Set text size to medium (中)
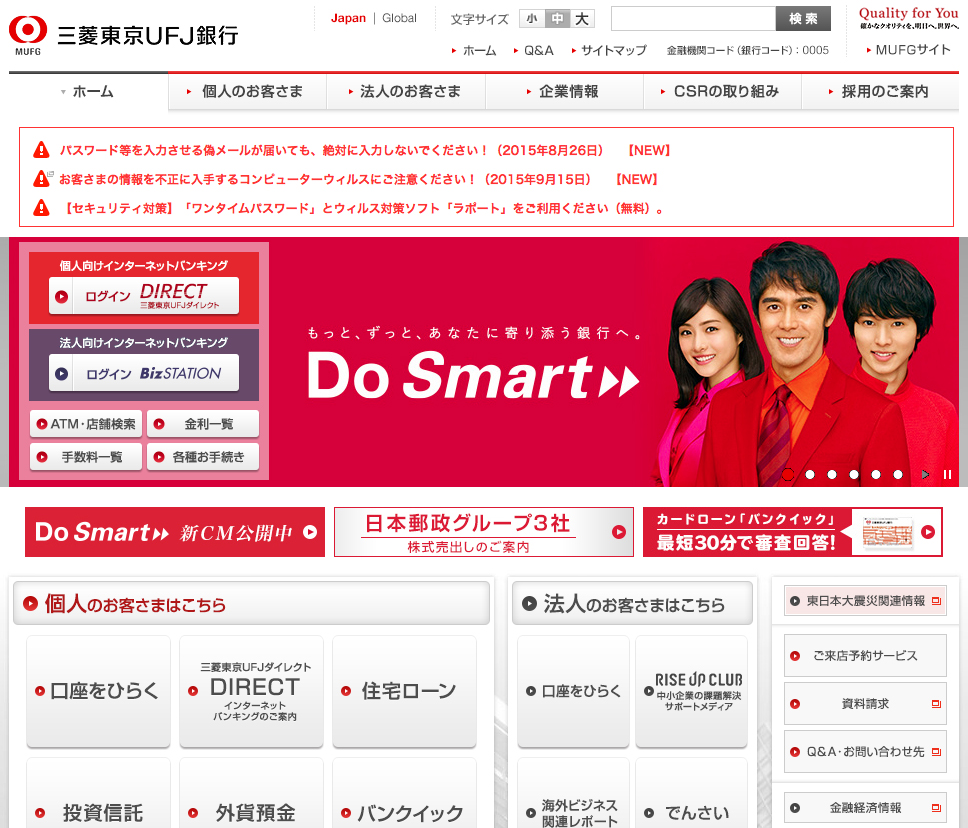The width and height of the screenshot is (968, 828). click(557, 19)
